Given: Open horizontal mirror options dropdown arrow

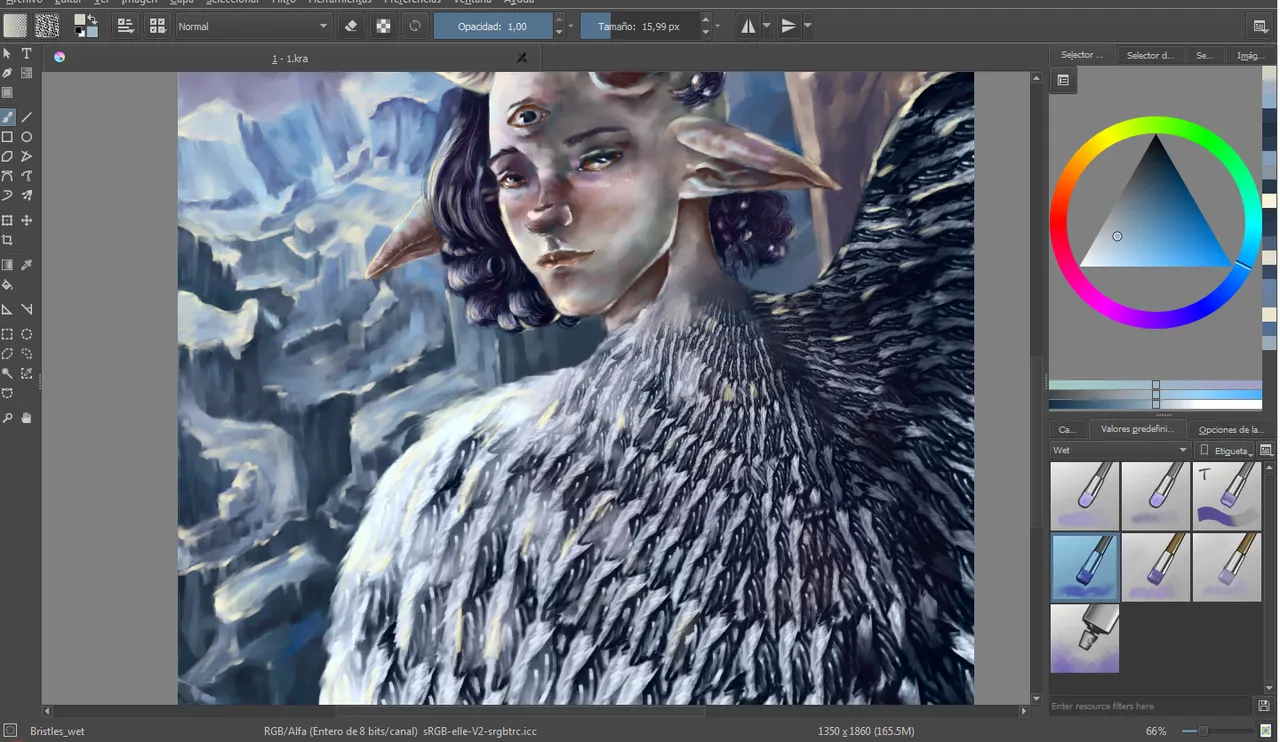Looking at the screenshot, I should click(767, 26).
